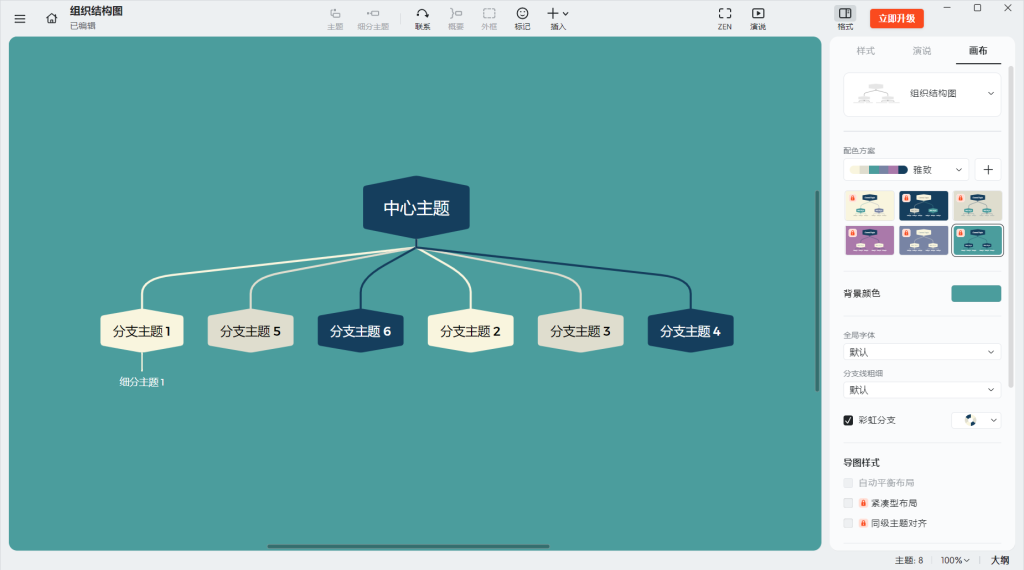Toggle the 紧凑型布局 checkbox
Viewport: 1024px width, 570px height.
tap(848, 503)
